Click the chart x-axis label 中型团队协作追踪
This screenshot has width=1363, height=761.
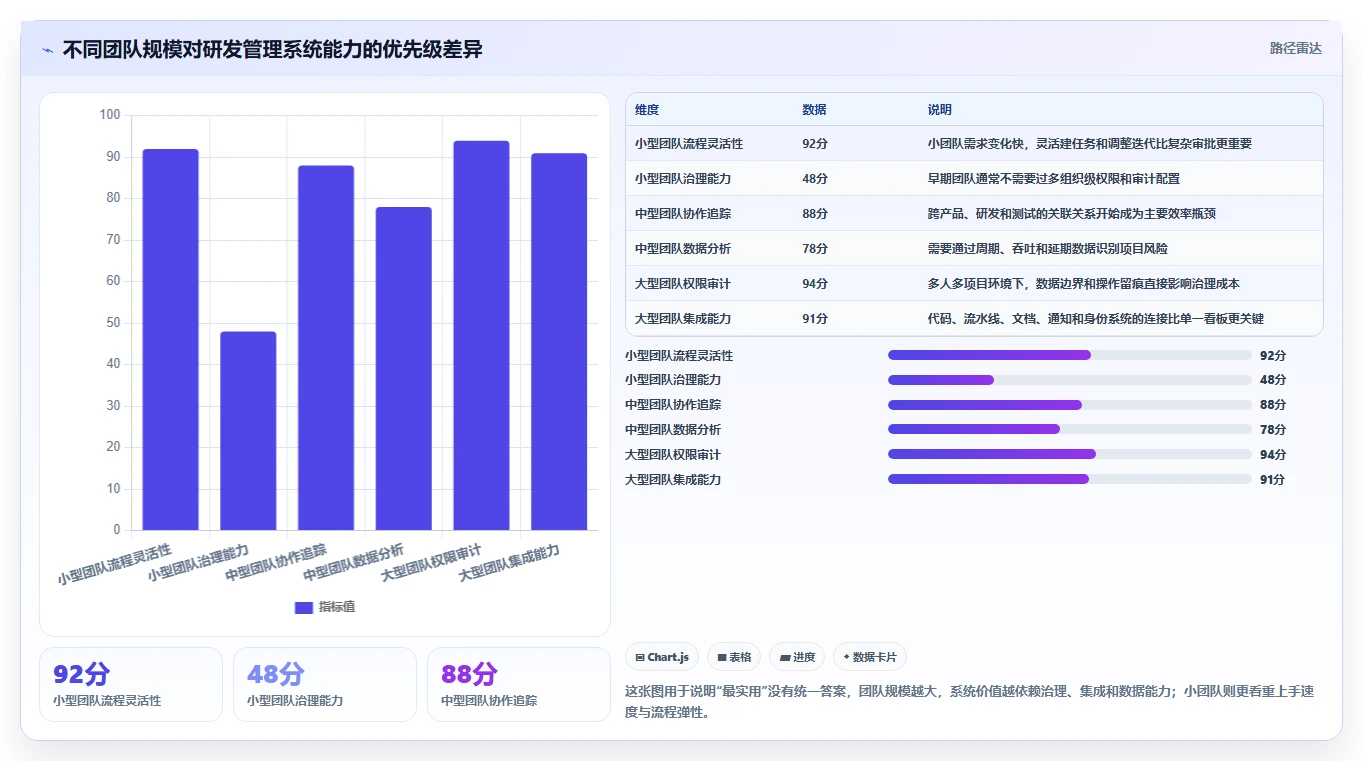pyautogui.click(x=276, y=562)
